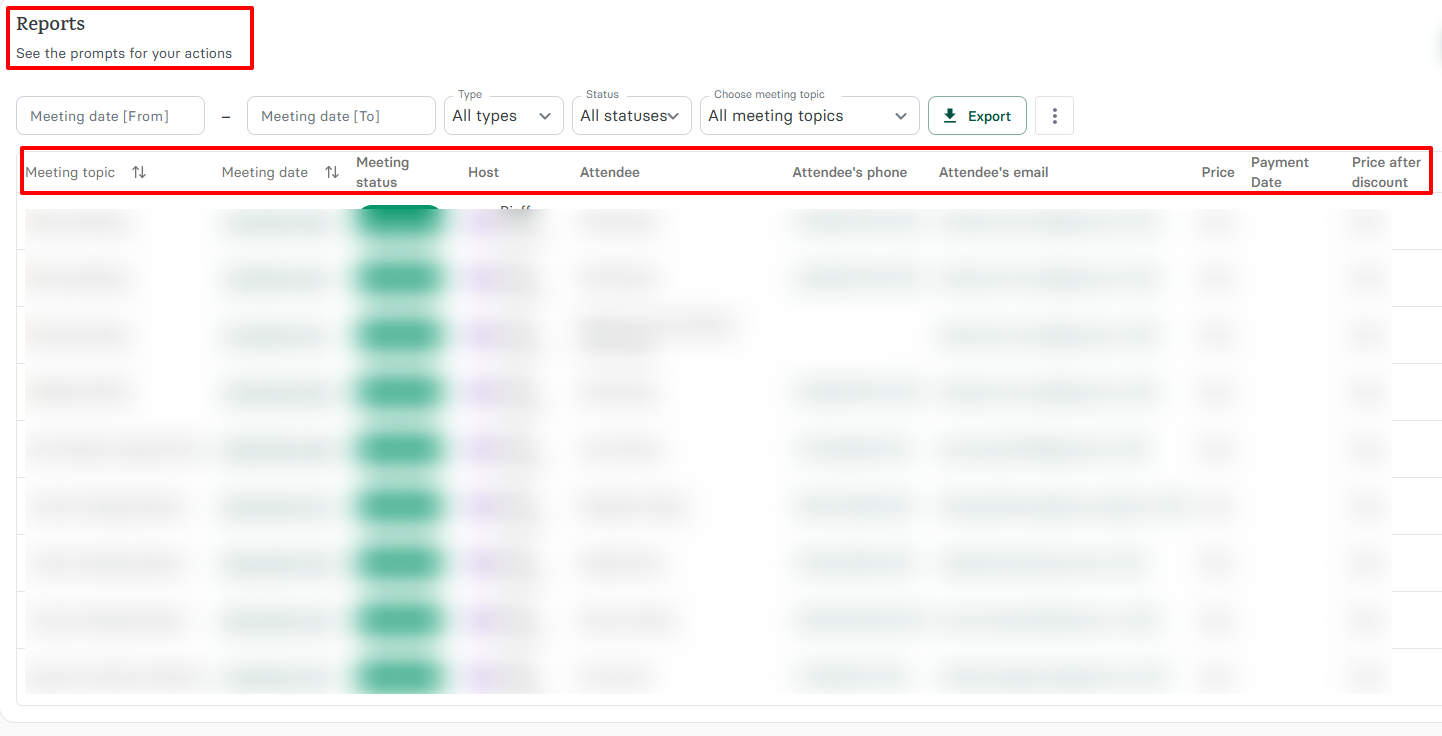The image size is (1442, 736).
Task: Click the sort arrows next to Meeting date
Action: (331, 172)
